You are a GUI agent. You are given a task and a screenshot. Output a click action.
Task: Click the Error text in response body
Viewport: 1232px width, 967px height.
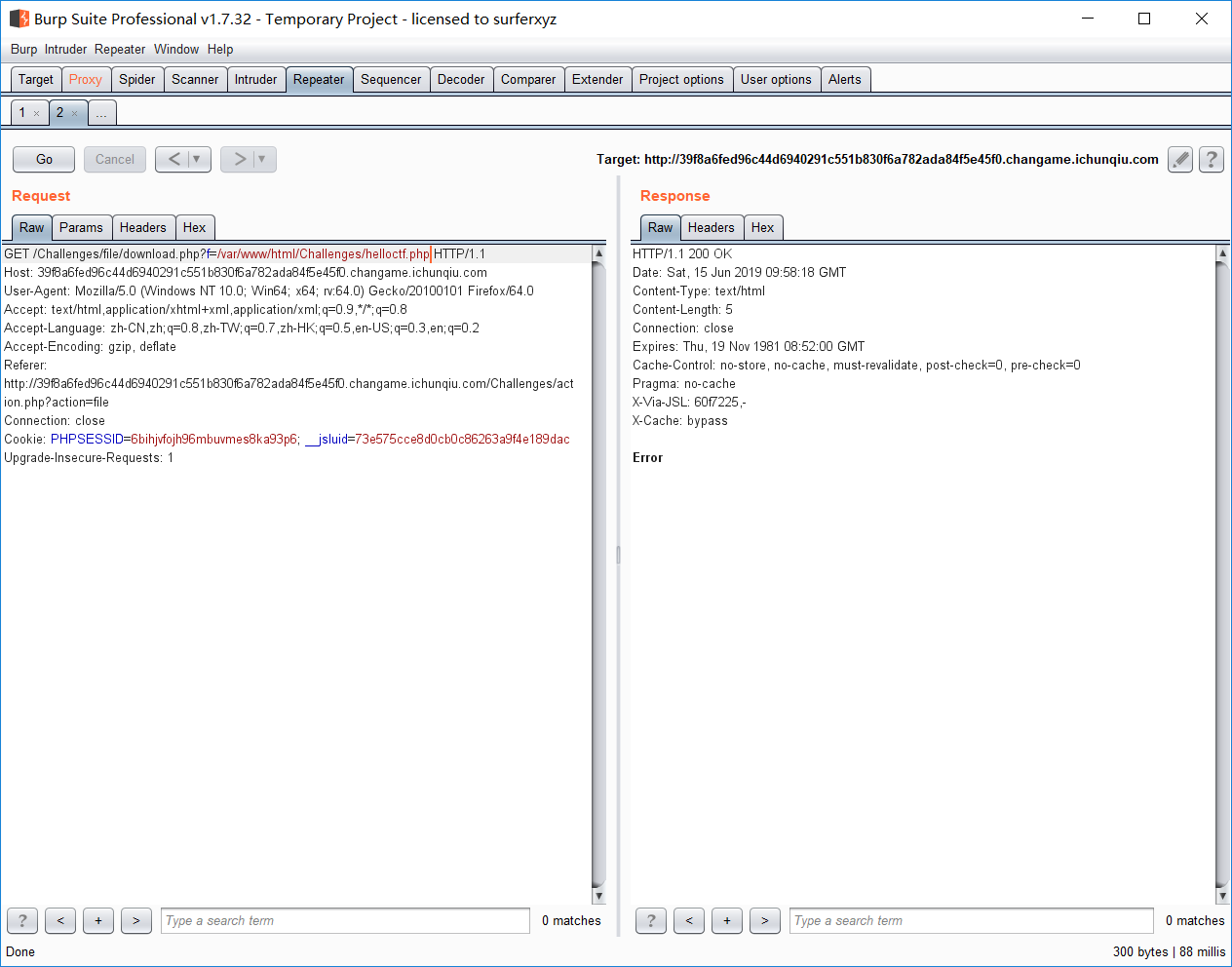[647, 457]
